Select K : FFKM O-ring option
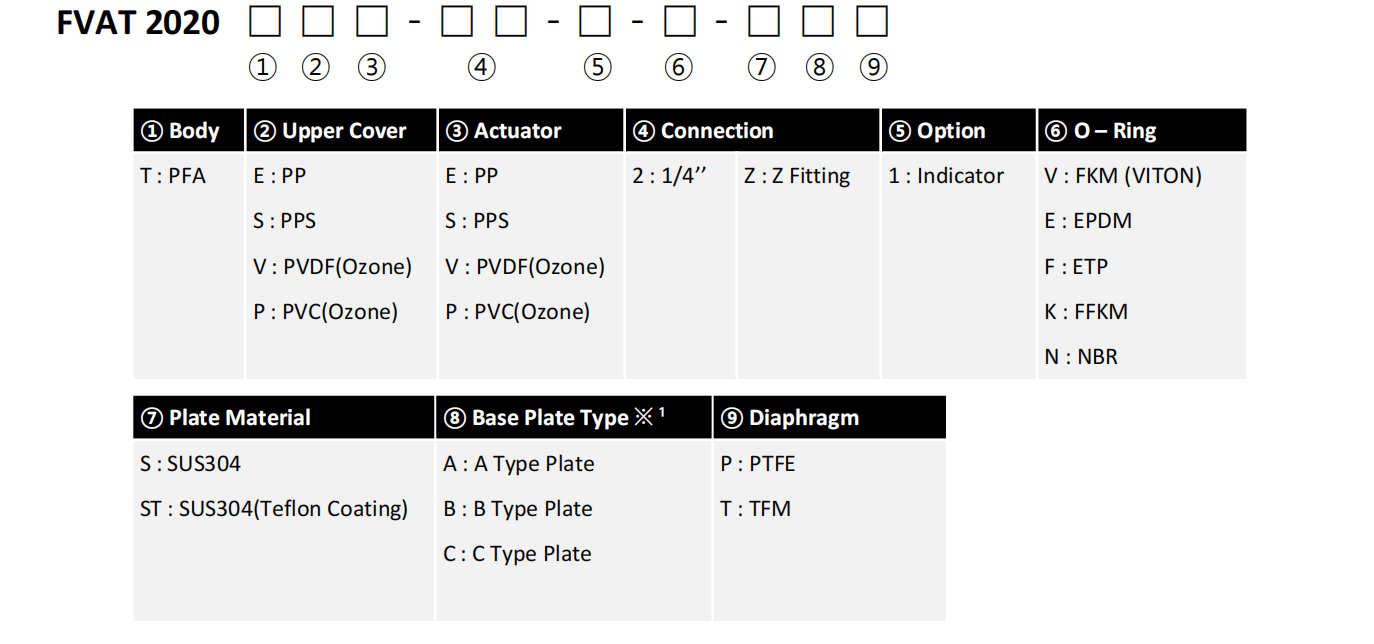This screenshot has width=1374, height=644. (x=1086, y=312)
